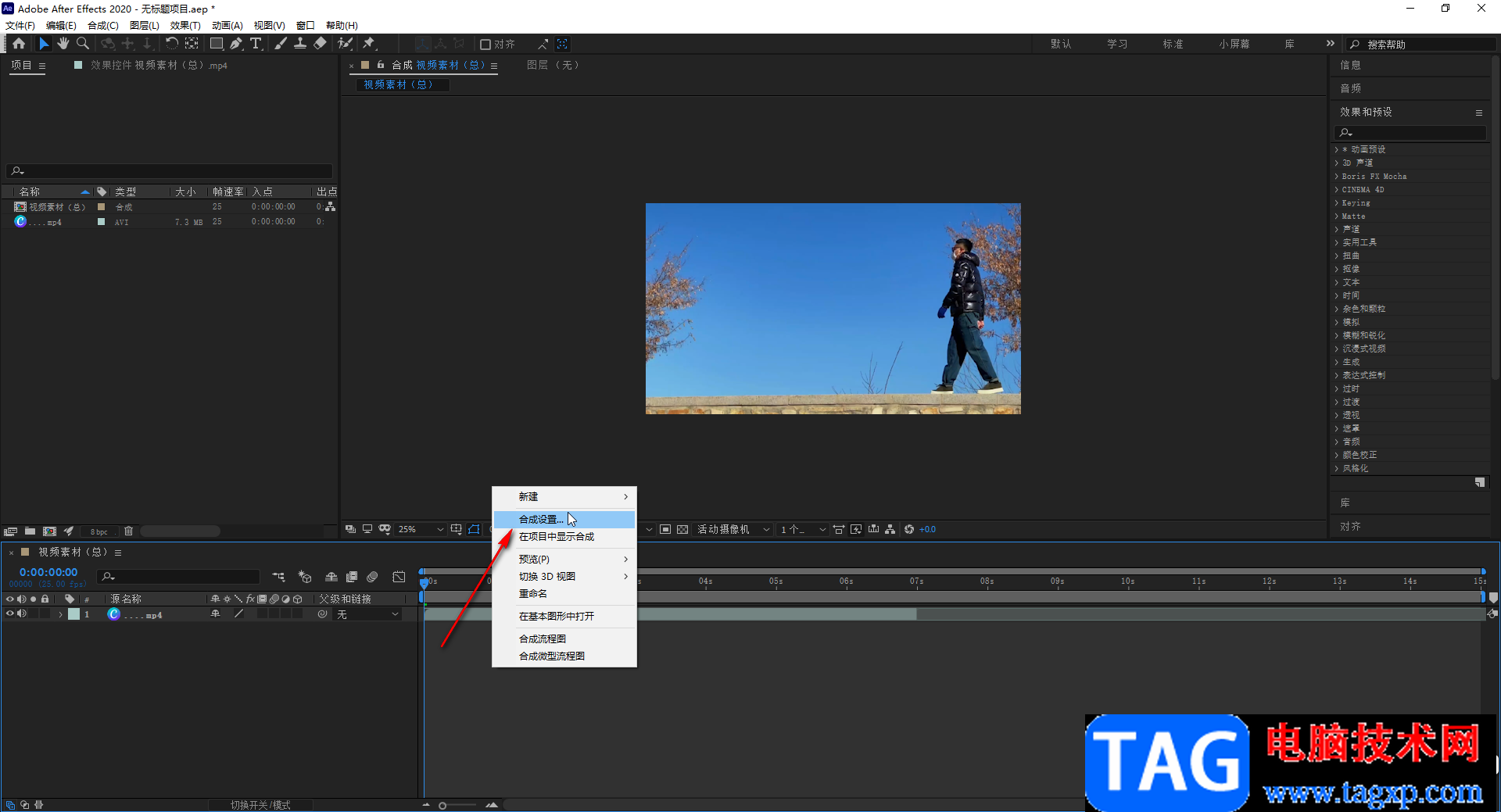This screenshot has width=1501, height=812.
Task: Open 新建 submenu in context menu
Action: coord(564,496)
